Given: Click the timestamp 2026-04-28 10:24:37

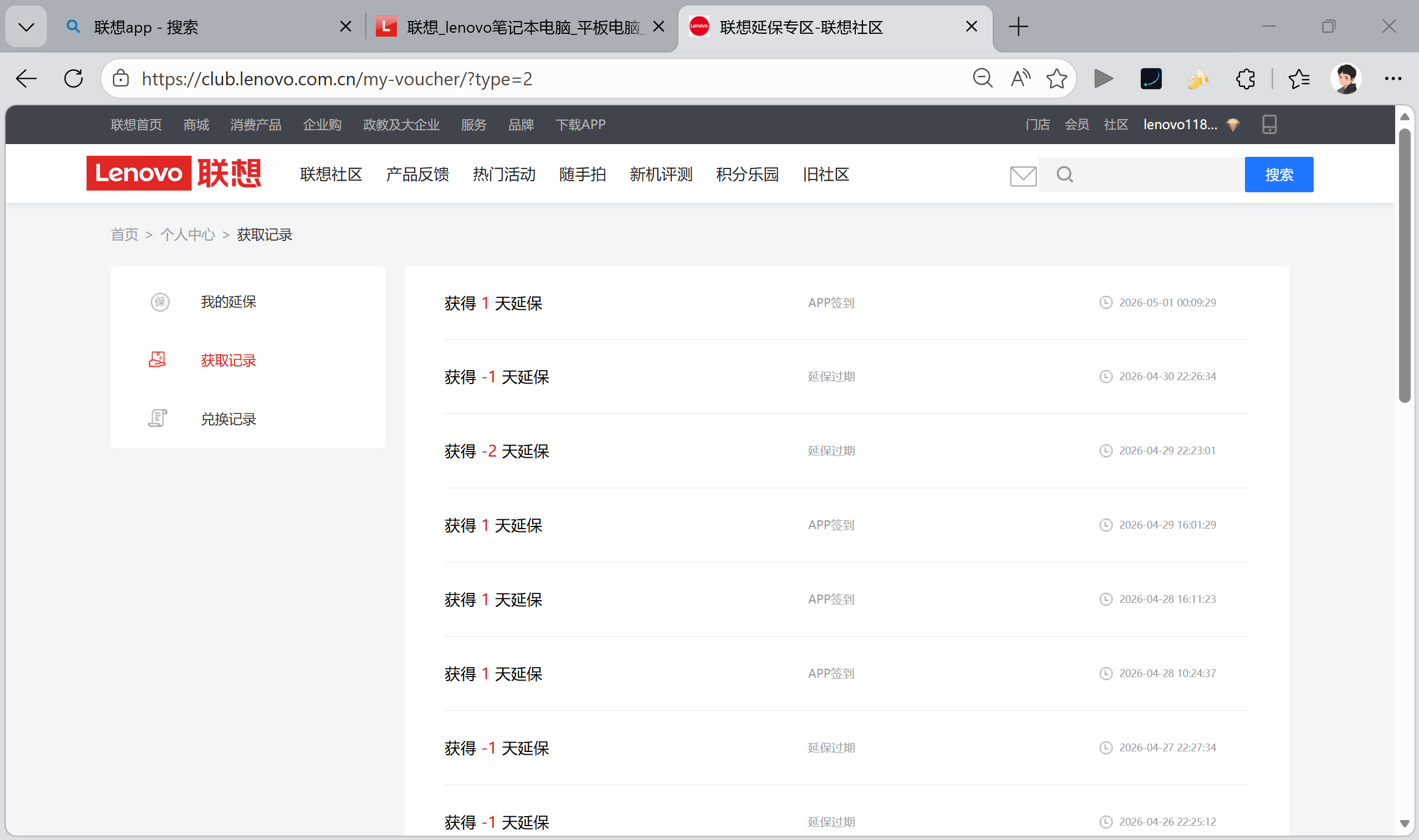Looking at the screenshot, I should point(1167,674).
